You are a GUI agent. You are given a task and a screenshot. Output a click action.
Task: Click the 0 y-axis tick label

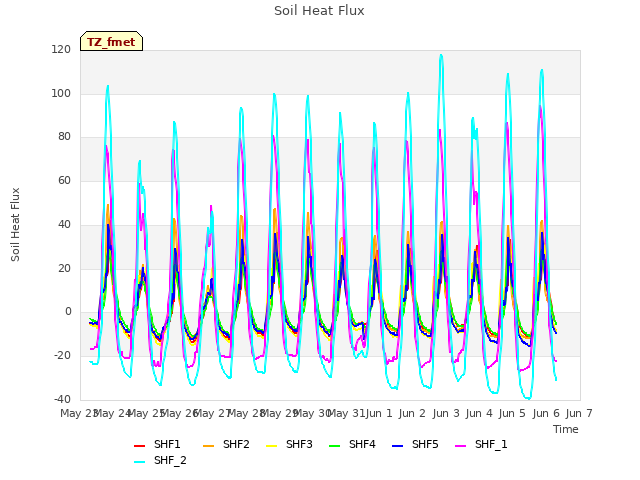[x=68, y=312]
